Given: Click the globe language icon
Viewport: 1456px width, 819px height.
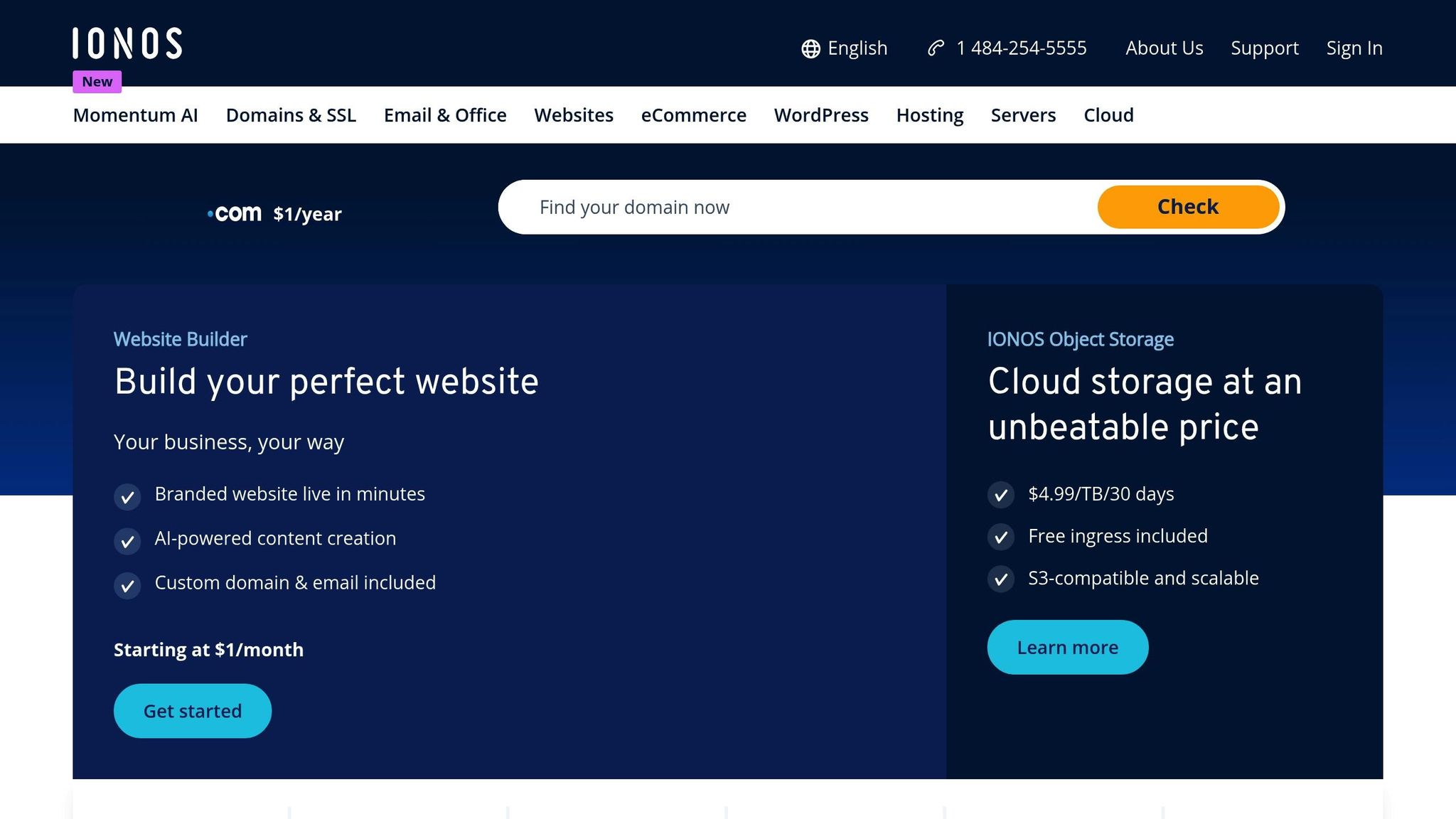Looking at the screenshot, I should [810, 48].
